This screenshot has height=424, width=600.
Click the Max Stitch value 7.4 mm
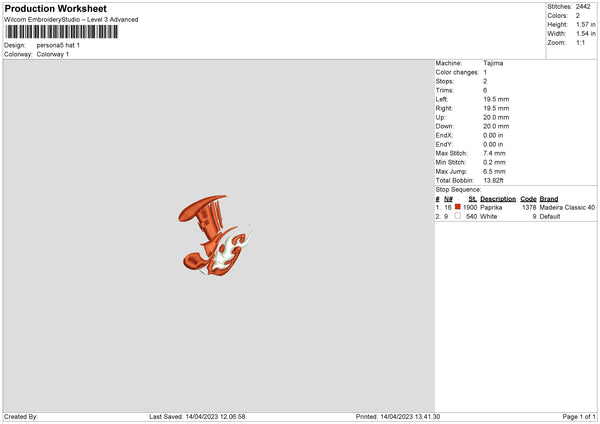494,153
